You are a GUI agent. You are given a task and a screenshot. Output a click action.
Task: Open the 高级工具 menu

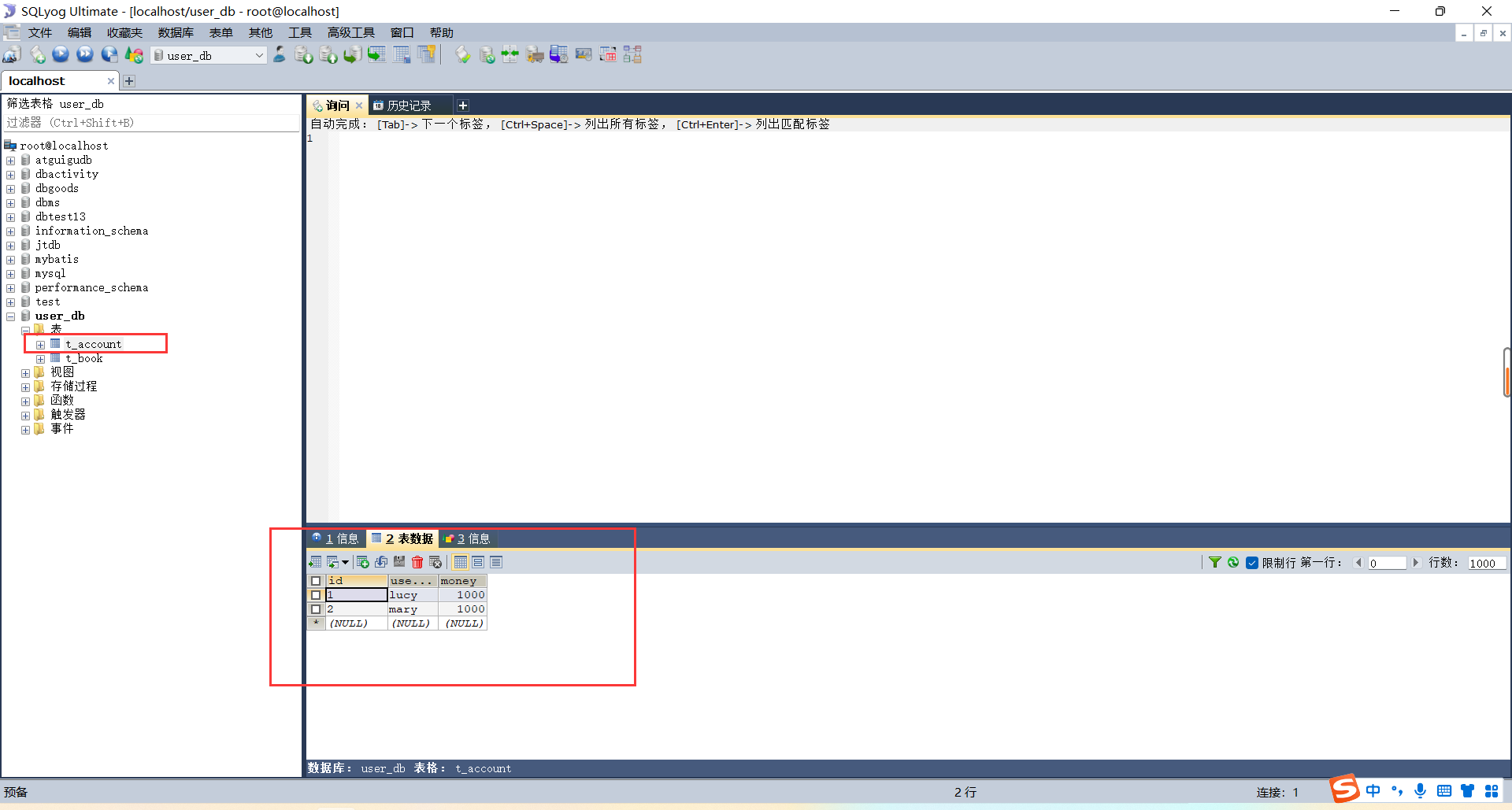351,32
